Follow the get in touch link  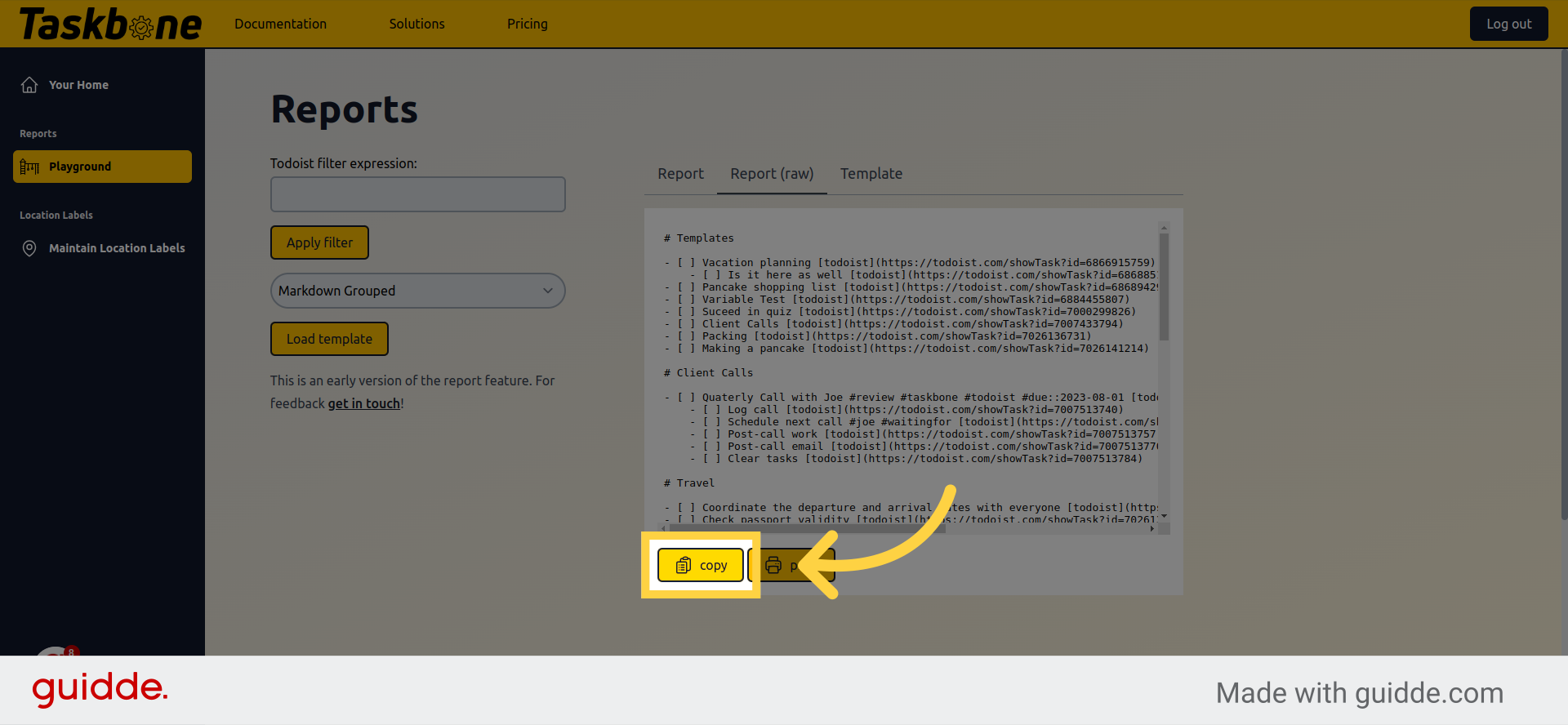(364, 403)
